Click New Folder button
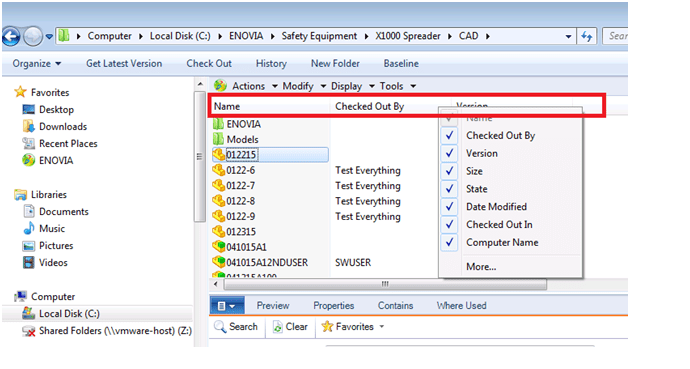The image size is (690, 369). pos(335,64)
